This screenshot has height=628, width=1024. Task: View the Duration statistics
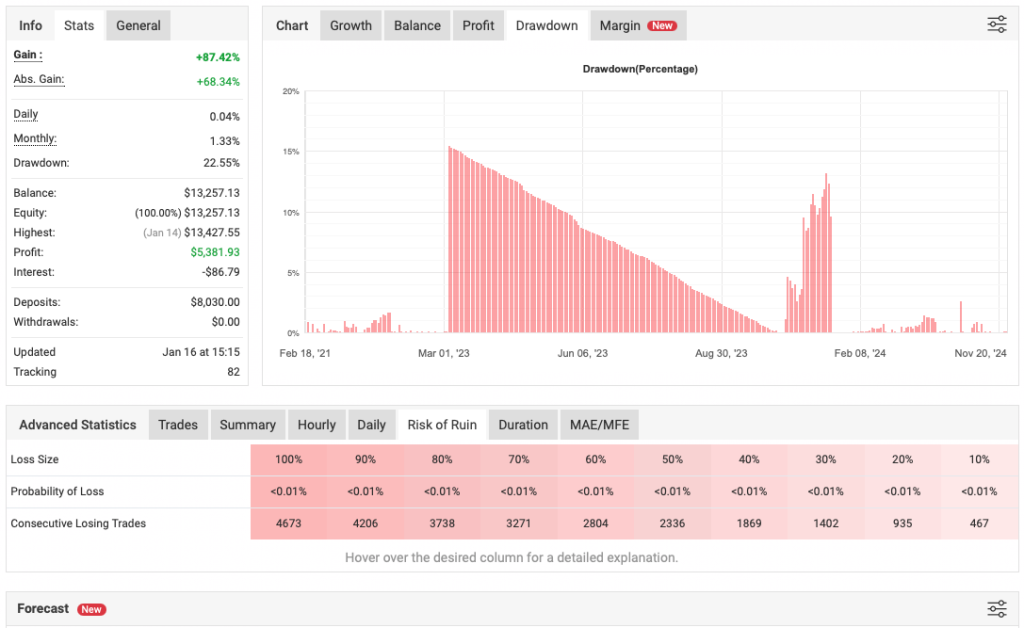pyautogui.click(x=523, y=424)
